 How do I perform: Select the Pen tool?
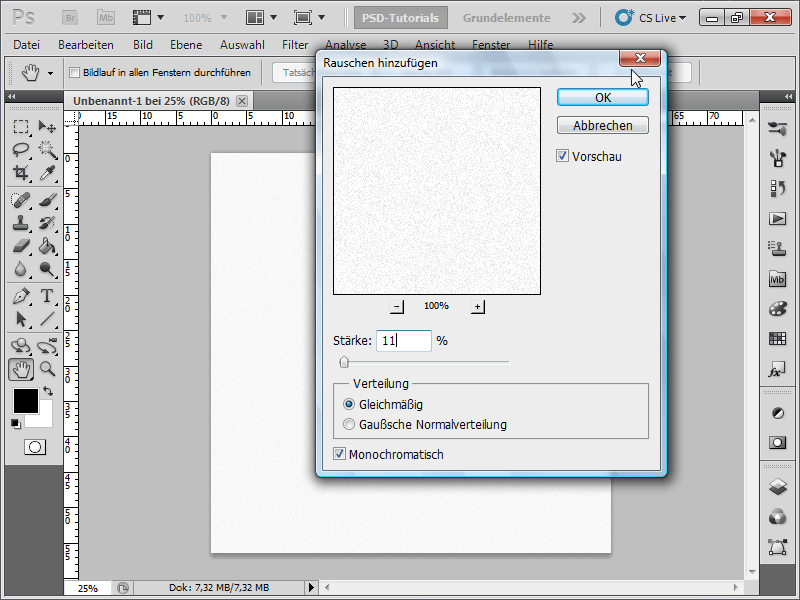pos(21,296)
